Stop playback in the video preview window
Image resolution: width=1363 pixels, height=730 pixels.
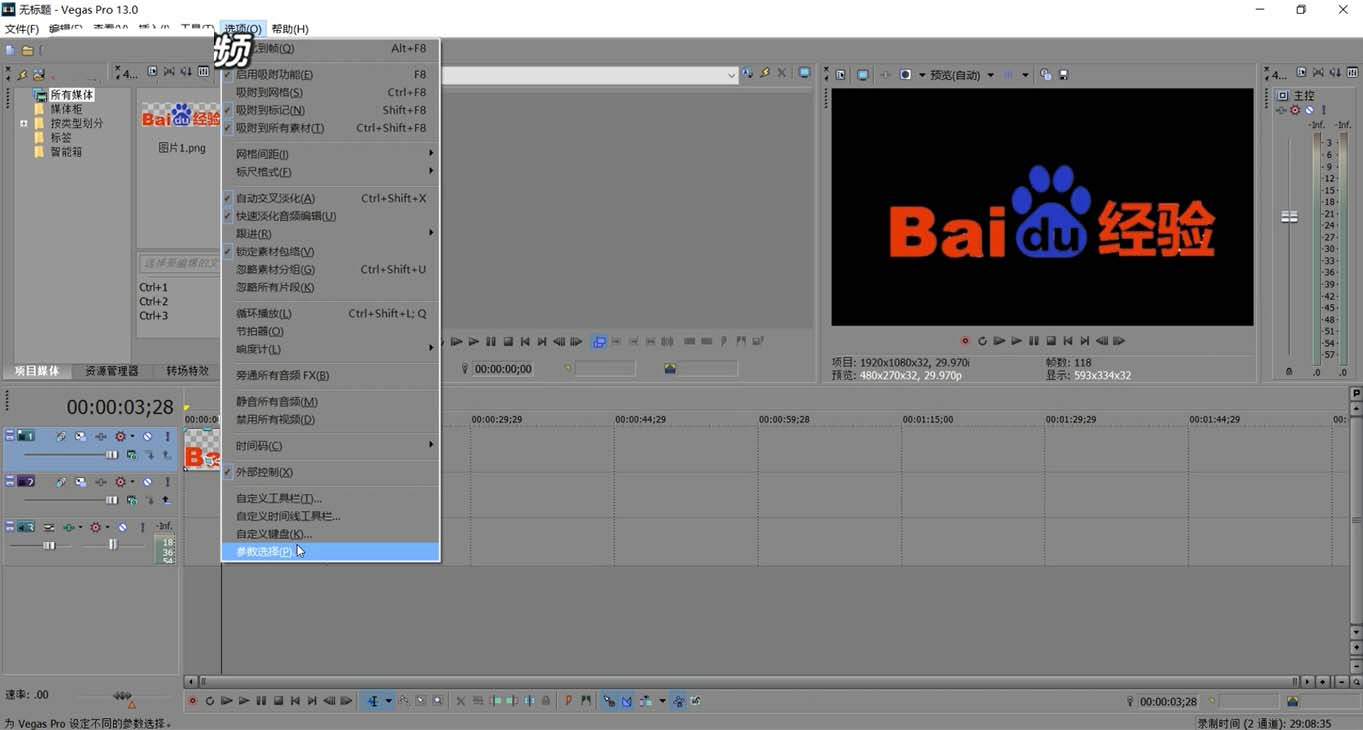coord(1051,341)
